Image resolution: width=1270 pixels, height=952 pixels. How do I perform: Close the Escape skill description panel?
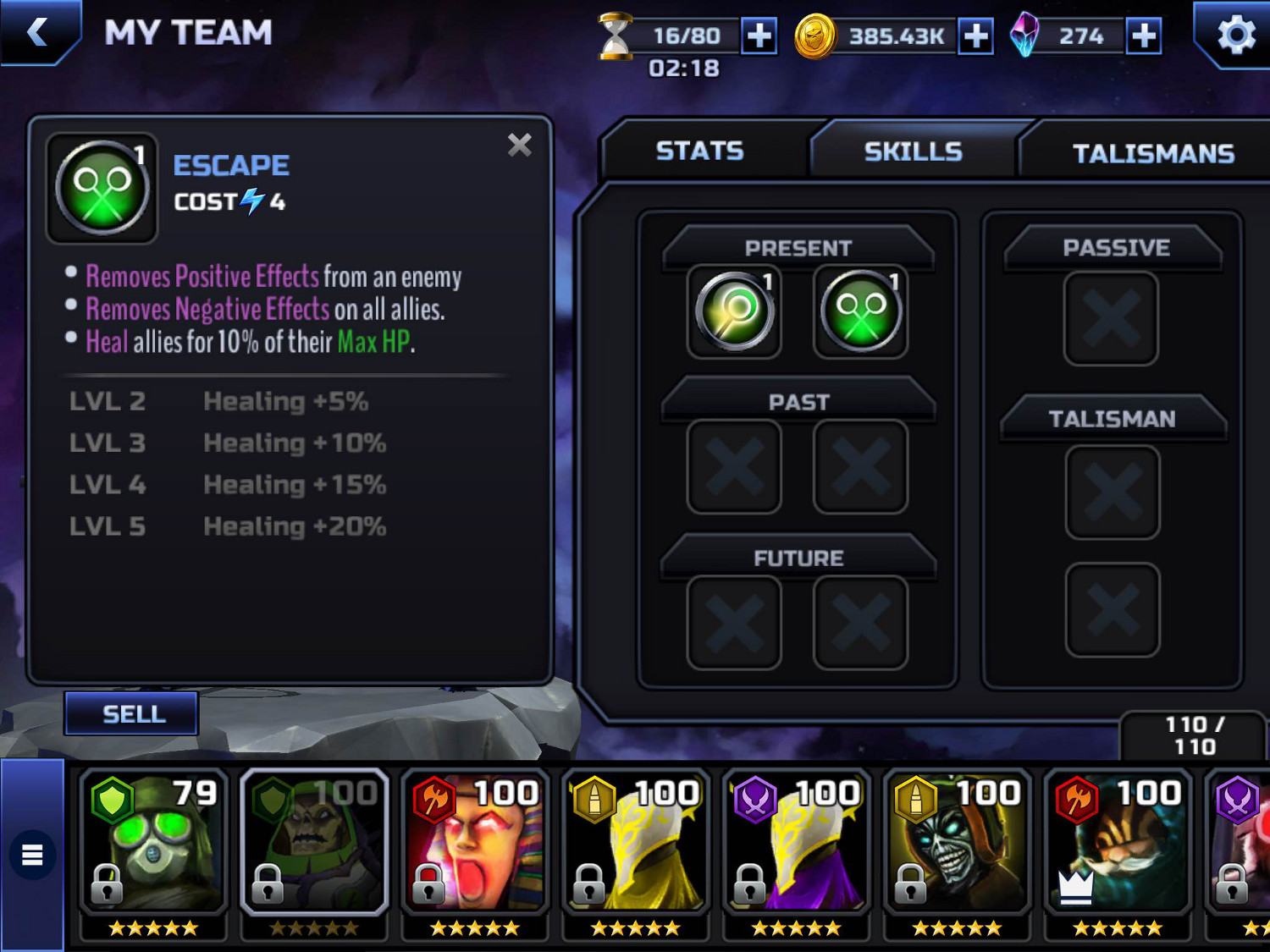click(520, 145)
